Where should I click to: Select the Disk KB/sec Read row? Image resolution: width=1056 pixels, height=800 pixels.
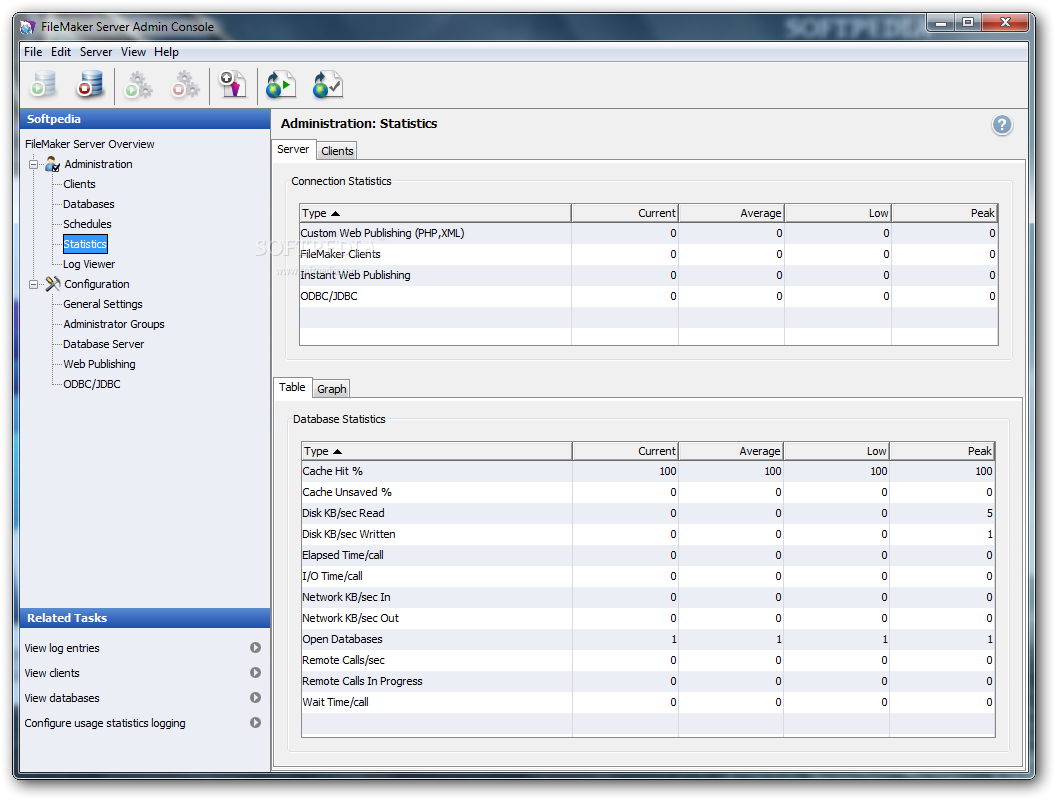(648, 513)
